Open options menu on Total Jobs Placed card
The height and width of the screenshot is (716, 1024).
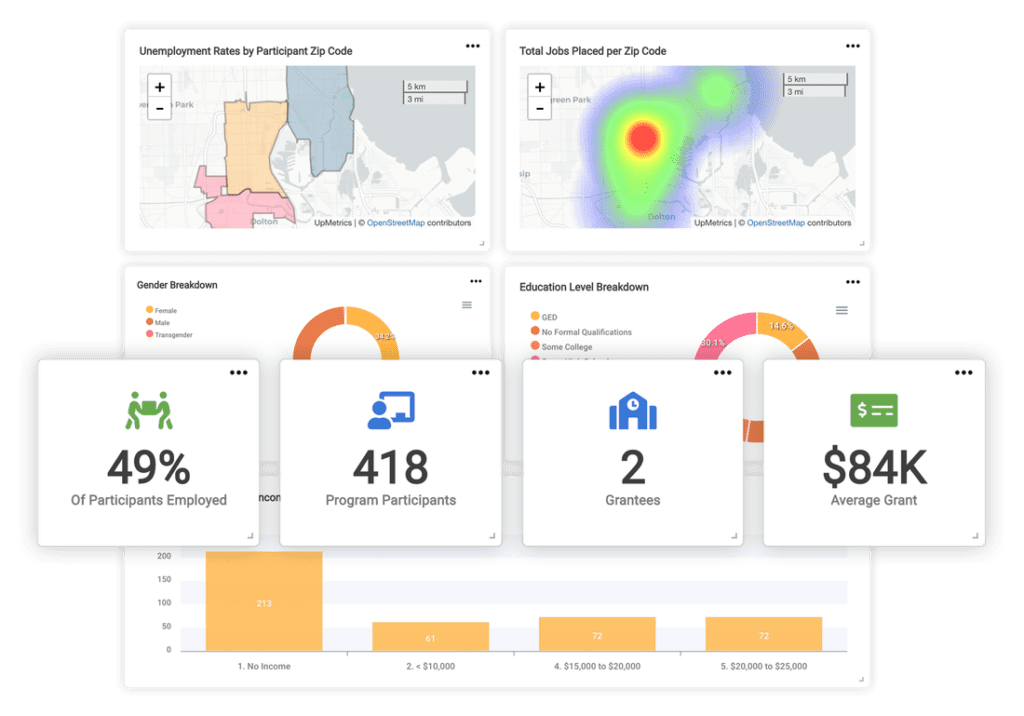pyautogui.click(x=853, y=46)
